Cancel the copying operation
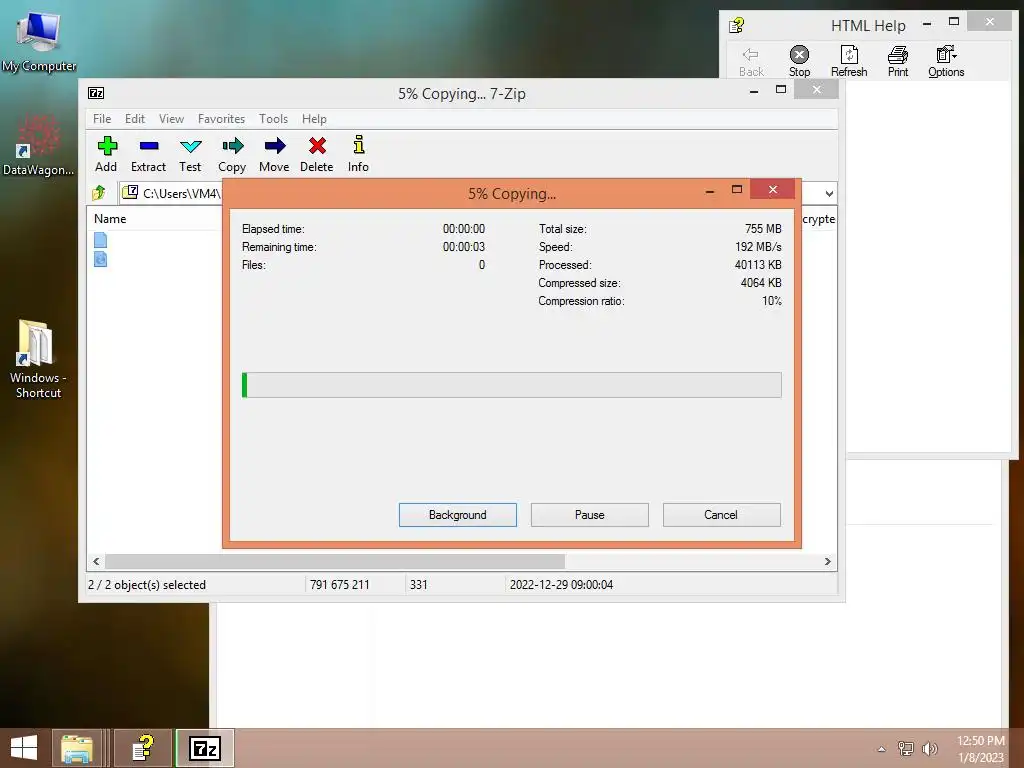1024x768 pixels. point(721,515)
